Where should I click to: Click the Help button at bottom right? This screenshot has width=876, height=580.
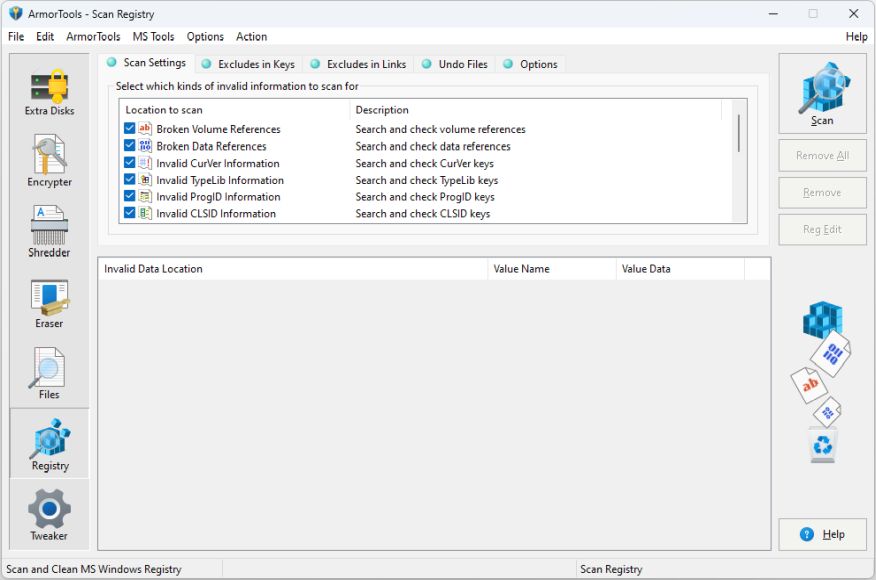click(822, 535)
